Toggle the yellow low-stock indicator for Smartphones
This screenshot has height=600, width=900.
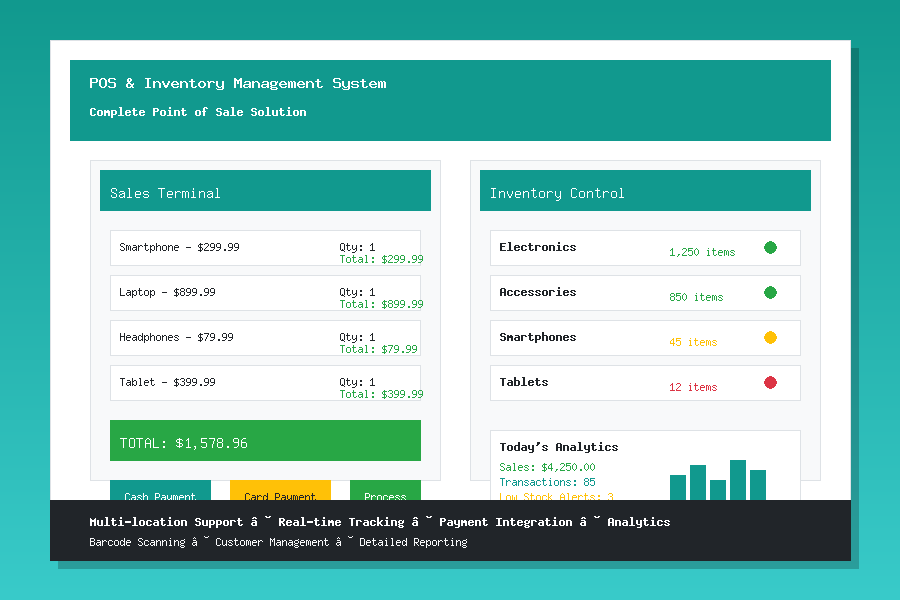point(769,337)
